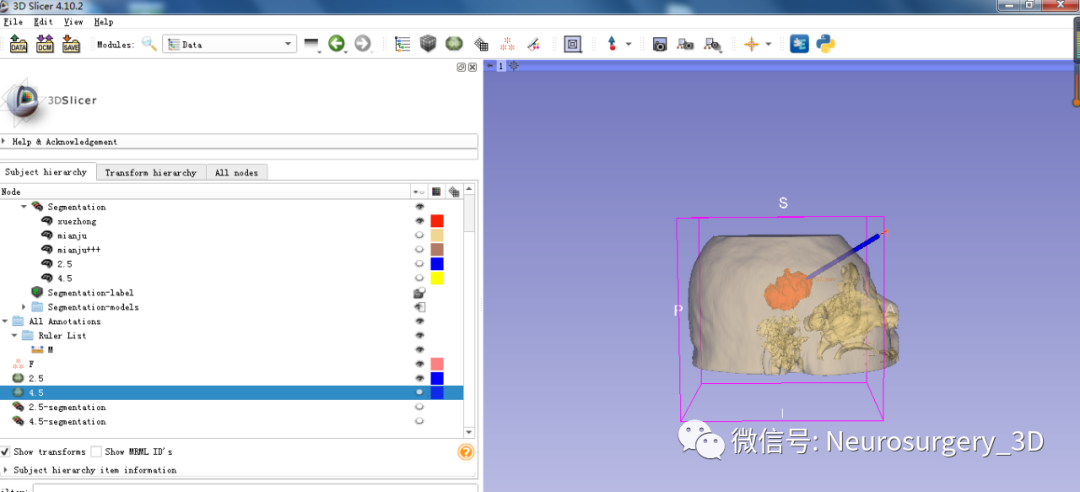Image resolution: width=1080 pixels, height=492 pixels.
Task: Click the Segmentation-models transform icon
Action: pos(420,307)
